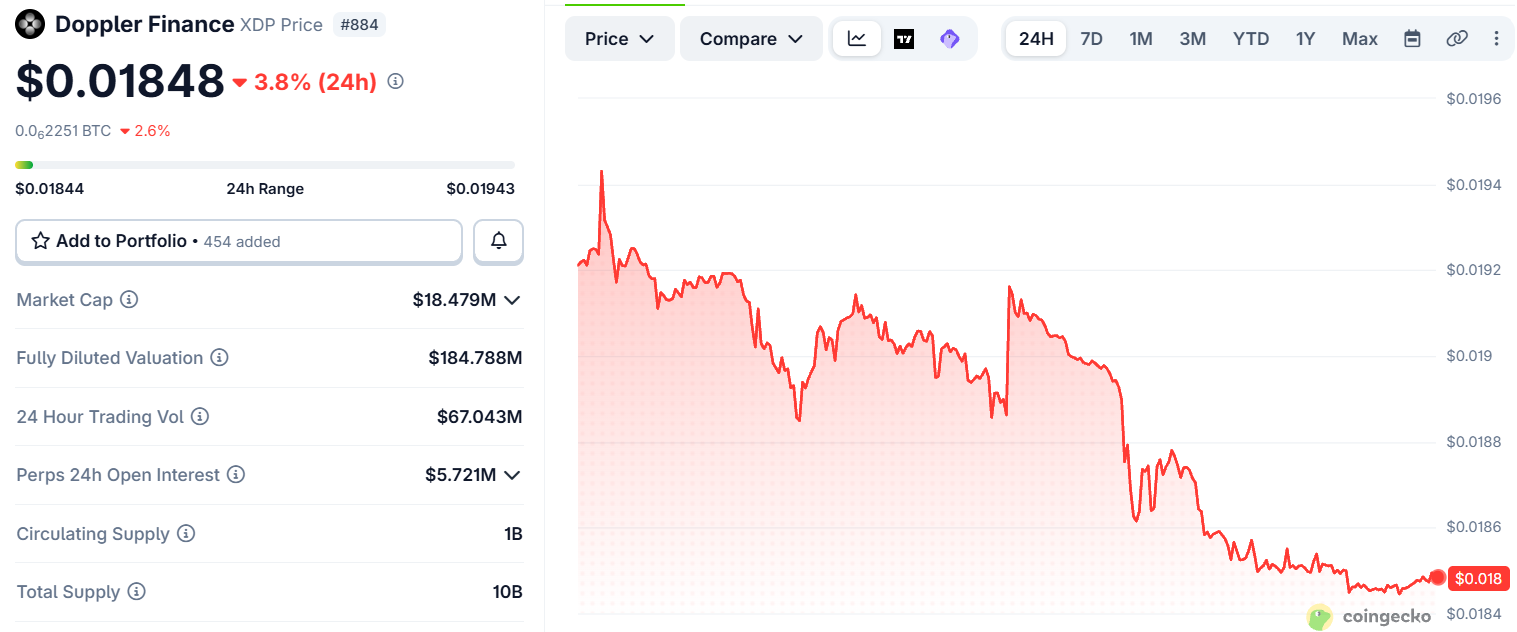The image size is (1517, 632).
Task: Click the $184.788M valuation value
Action: tap(475, 358)
